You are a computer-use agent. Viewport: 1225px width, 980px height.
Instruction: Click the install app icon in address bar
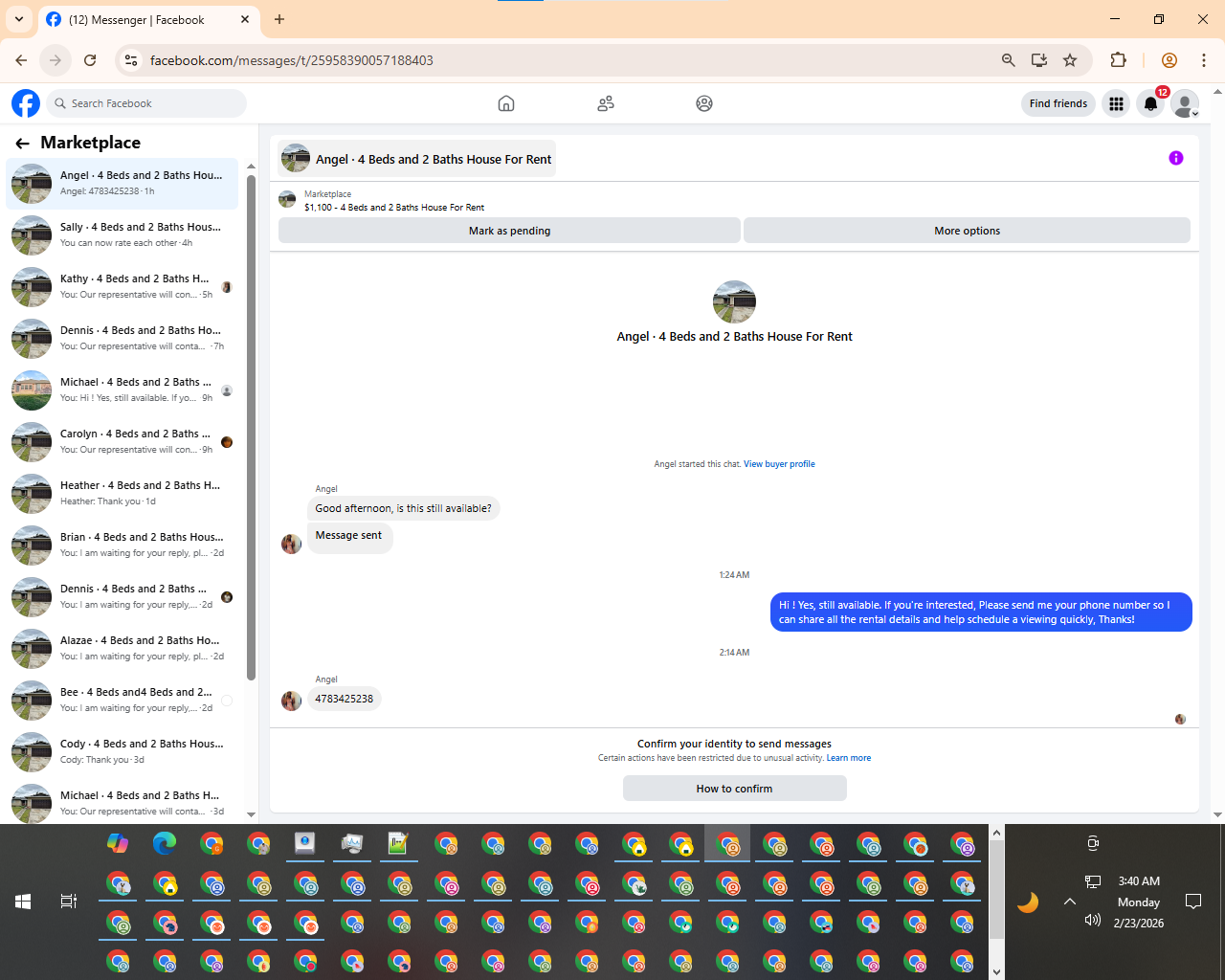tap(1039, 60)
